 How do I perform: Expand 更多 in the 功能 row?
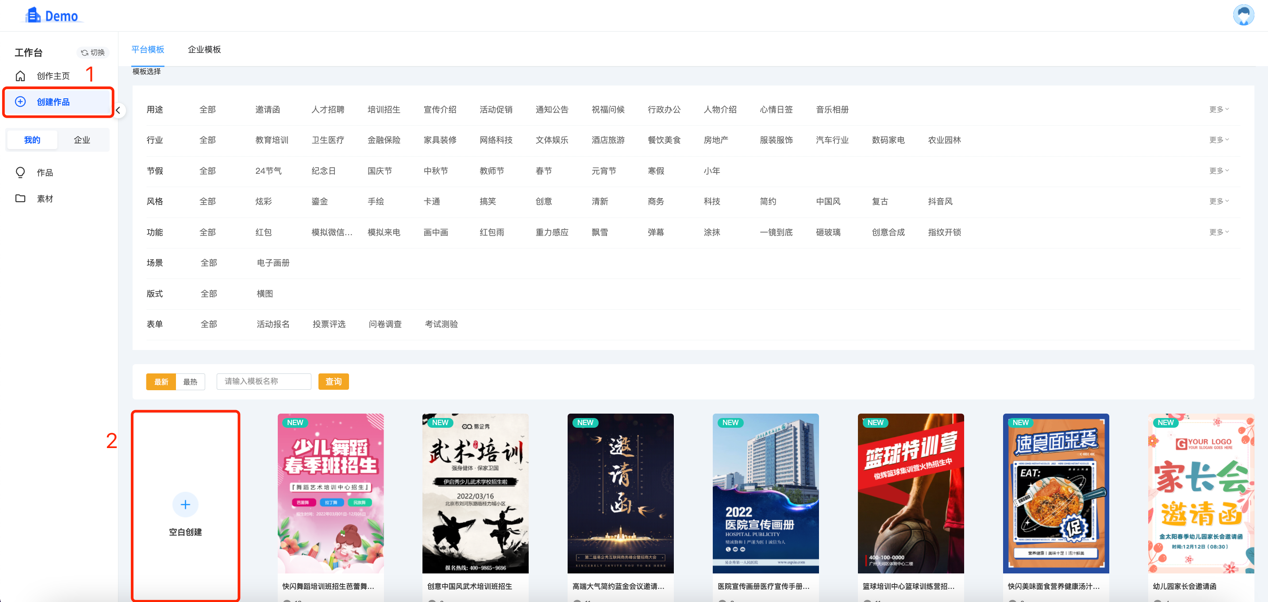tap(1218, 232)
